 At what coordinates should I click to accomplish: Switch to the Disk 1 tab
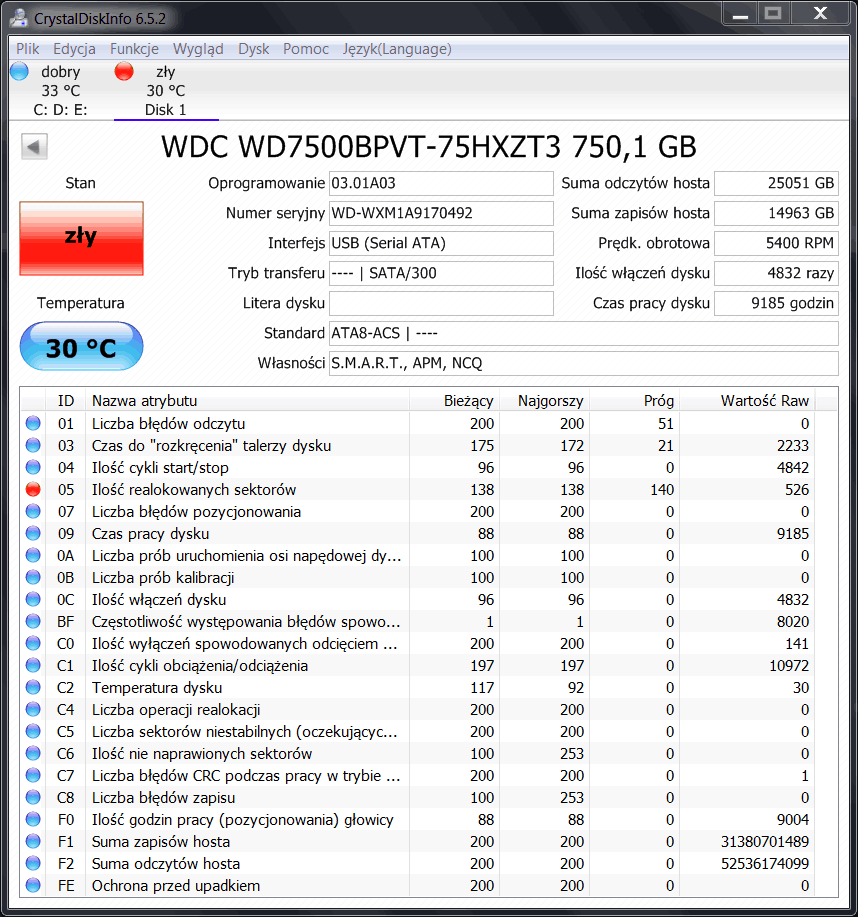(166, 91)
